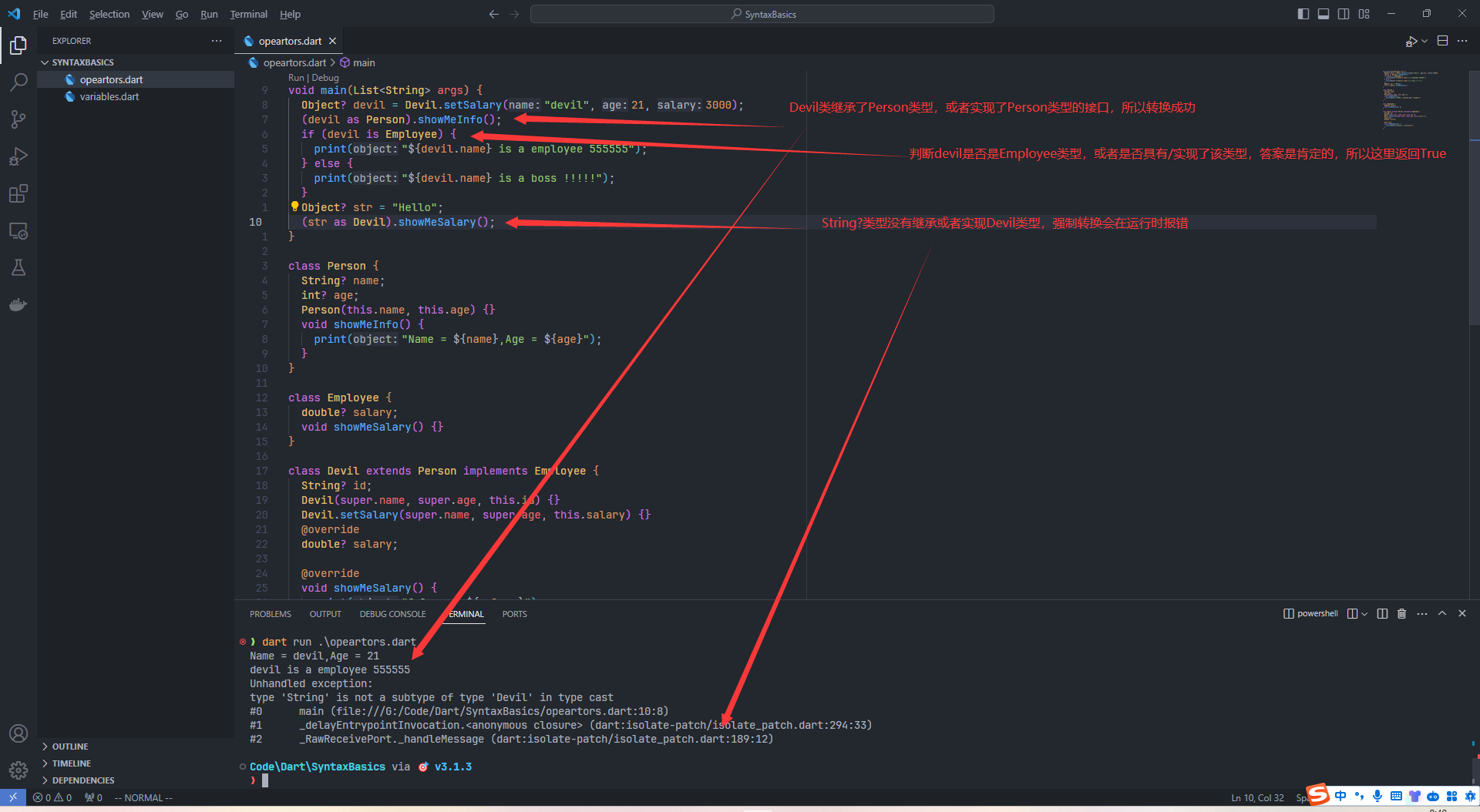The height and width of the screenshot is (812, 1480).
Task: Click the SyntaxBasics command center search box
Action: tap(762, 14)
